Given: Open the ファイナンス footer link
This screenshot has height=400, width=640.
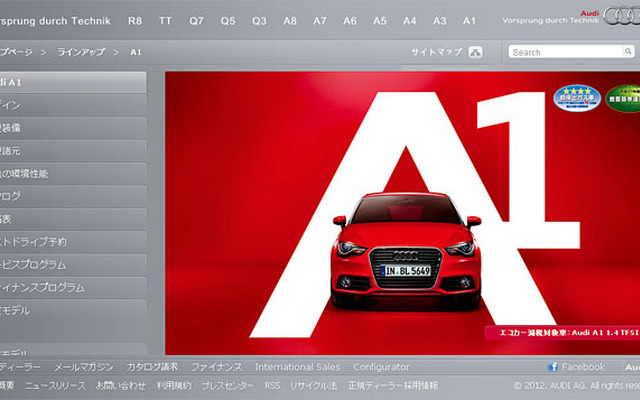Looking at the screenshot, I should 216,367.
